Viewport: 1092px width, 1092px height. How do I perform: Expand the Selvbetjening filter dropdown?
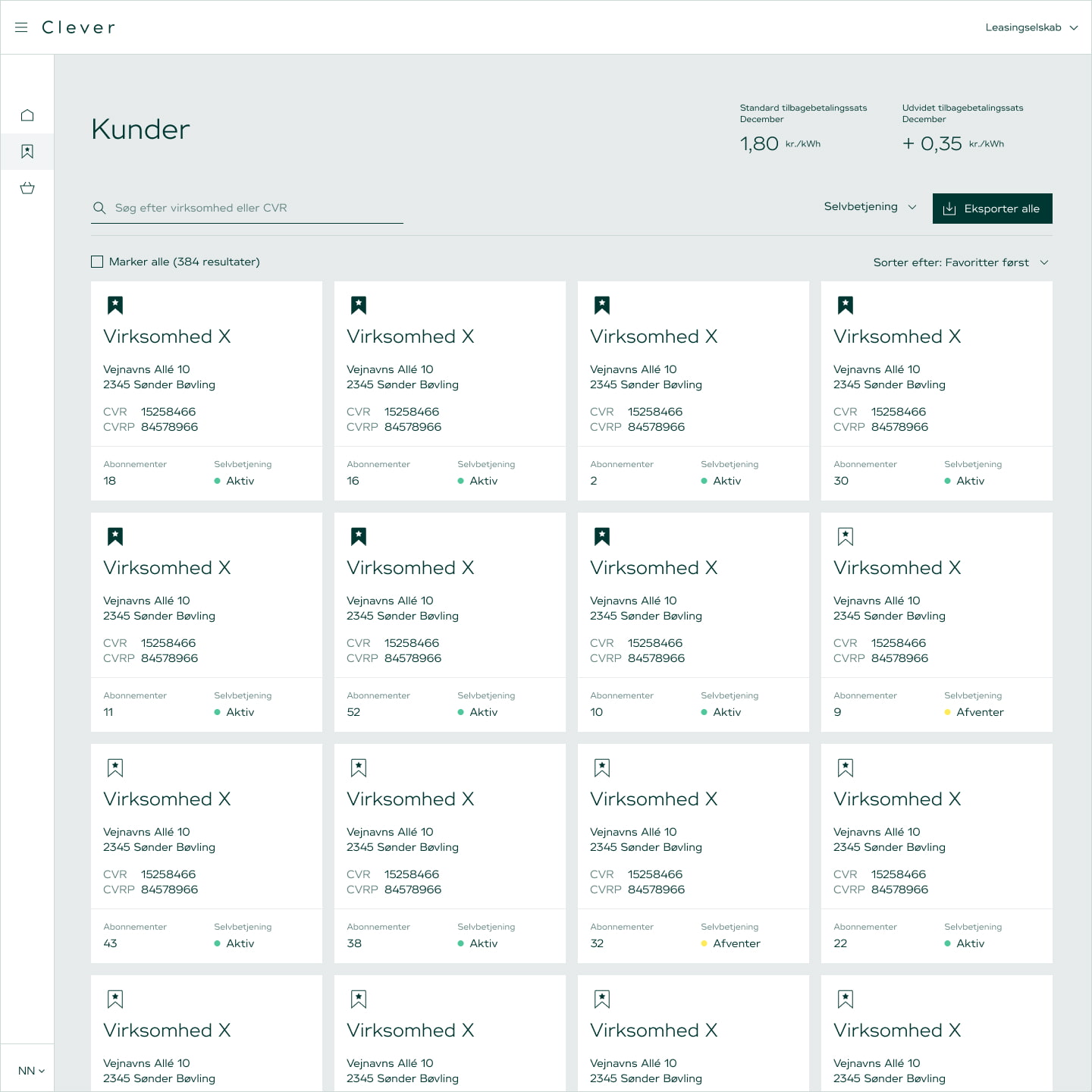pos(870,207)
